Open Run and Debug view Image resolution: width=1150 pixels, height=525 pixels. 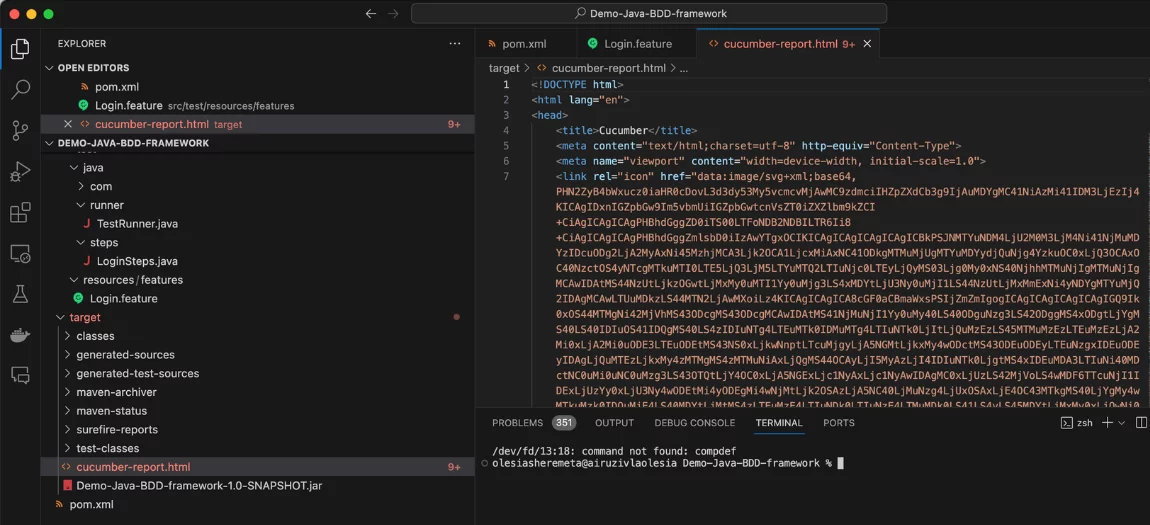pyautogui.click(x=20, y=172)
